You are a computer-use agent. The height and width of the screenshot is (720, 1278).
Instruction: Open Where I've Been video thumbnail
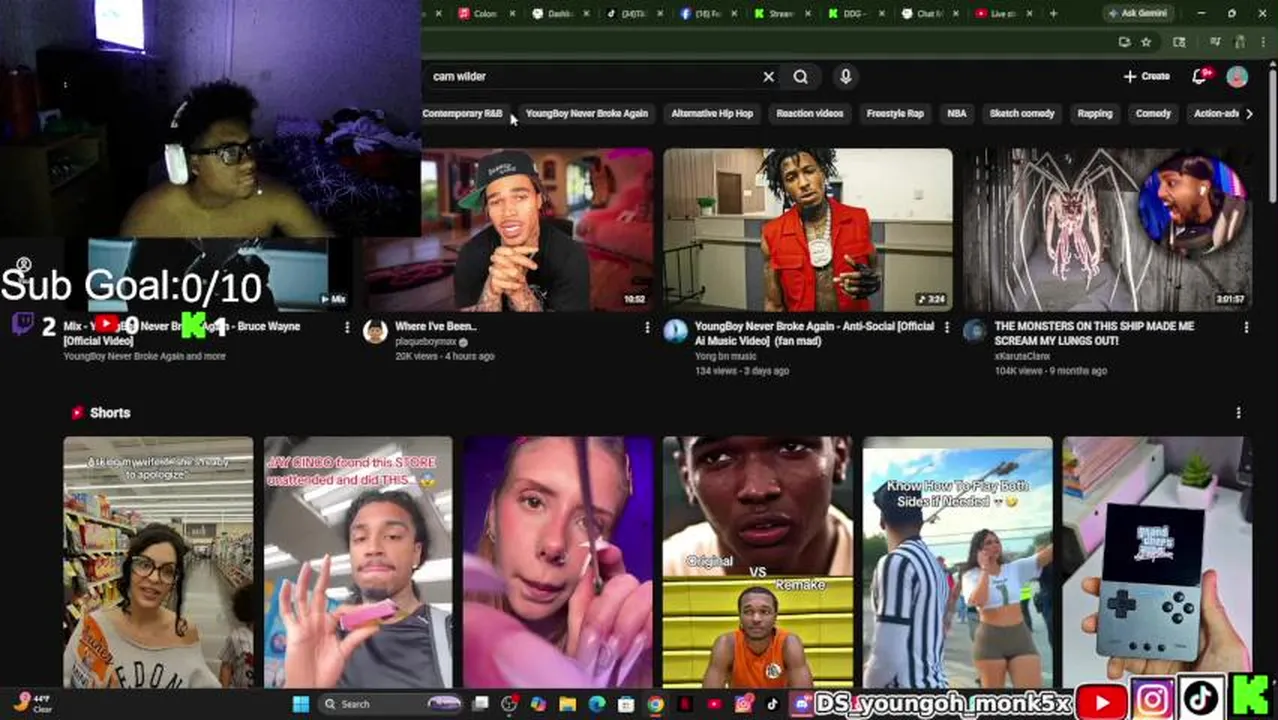[508, 230]
